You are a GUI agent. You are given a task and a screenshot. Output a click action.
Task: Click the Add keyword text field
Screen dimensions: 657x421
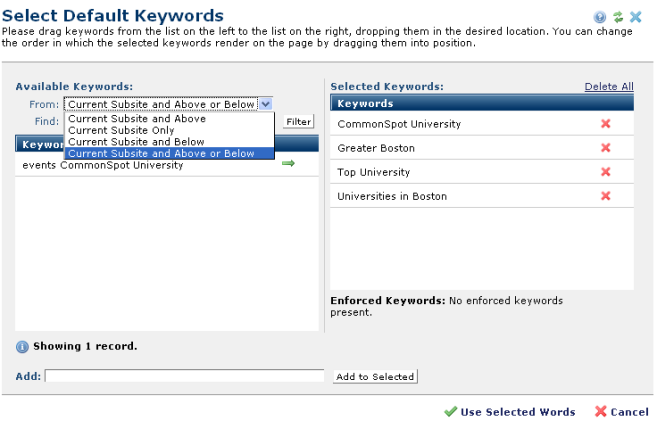click(x=185, y=377)
